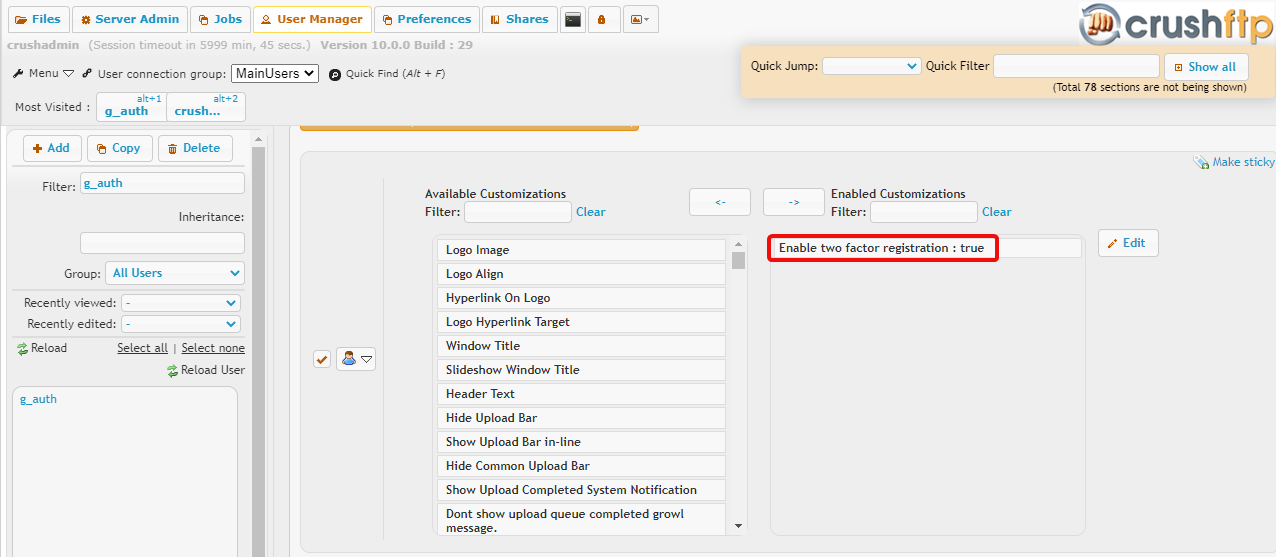Select the User Manager tab

click(x=312, y=19)
